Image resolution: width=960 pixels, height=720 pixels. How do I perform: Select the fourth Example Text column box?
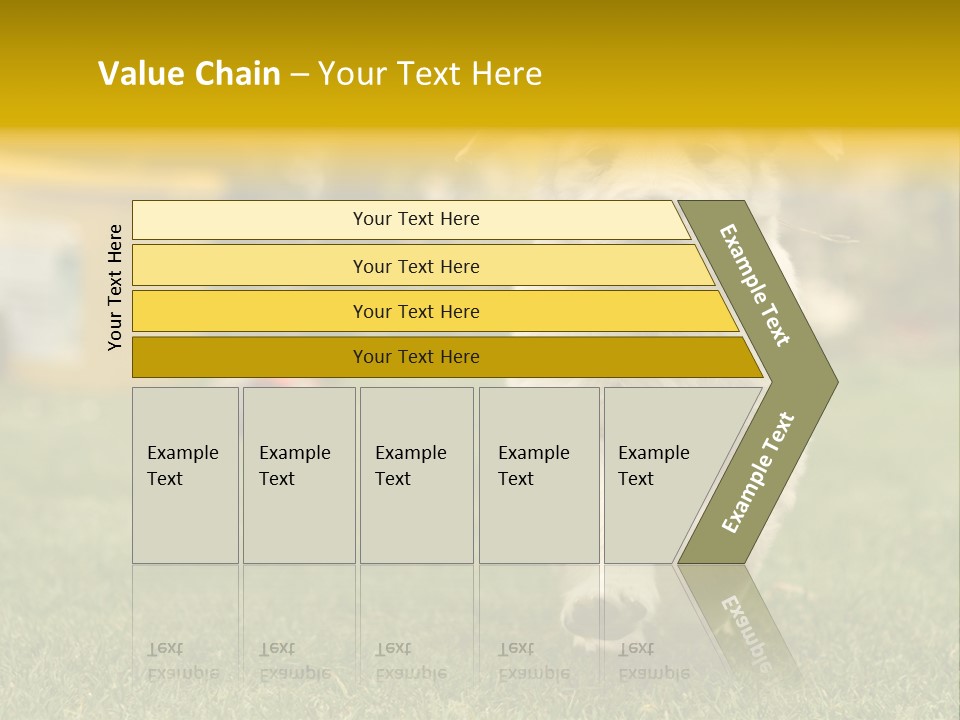pyautogui.click(x=539, y=475)
